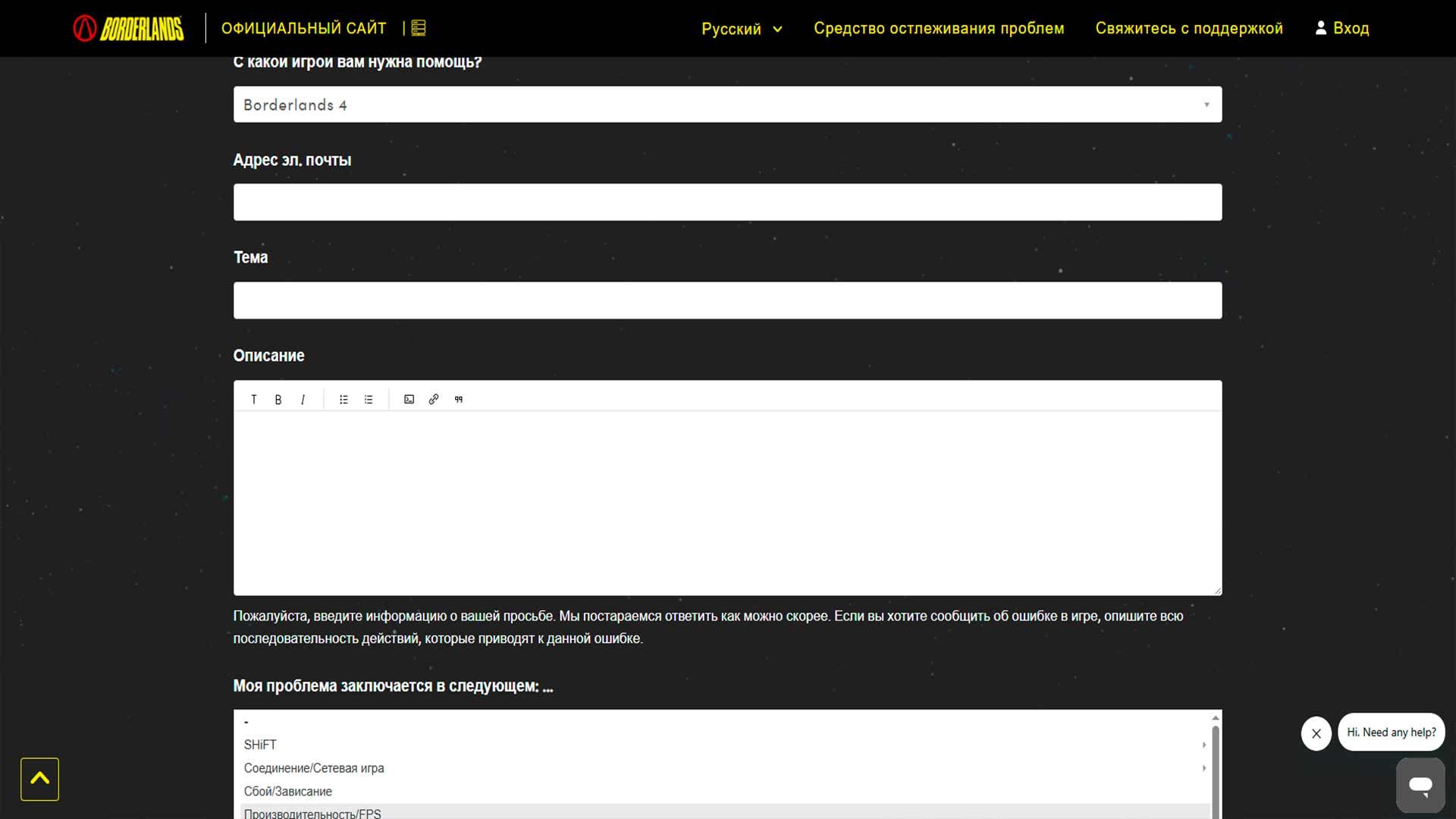1456x819 pixels.
Task: Insert a code block
Action: click(x=409, y=400)
